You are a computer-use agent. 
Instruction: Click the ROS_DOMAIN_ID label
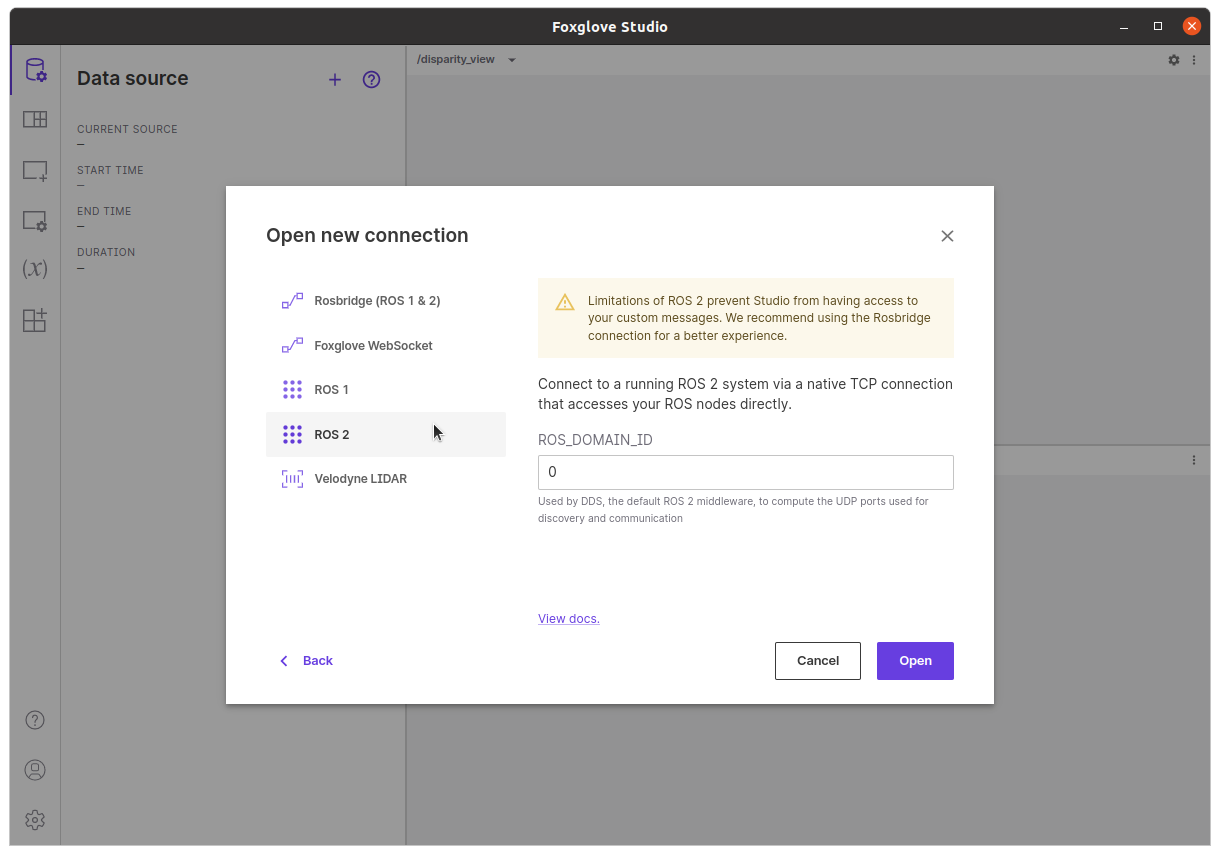pyautogui.click(x=595, y=440)
